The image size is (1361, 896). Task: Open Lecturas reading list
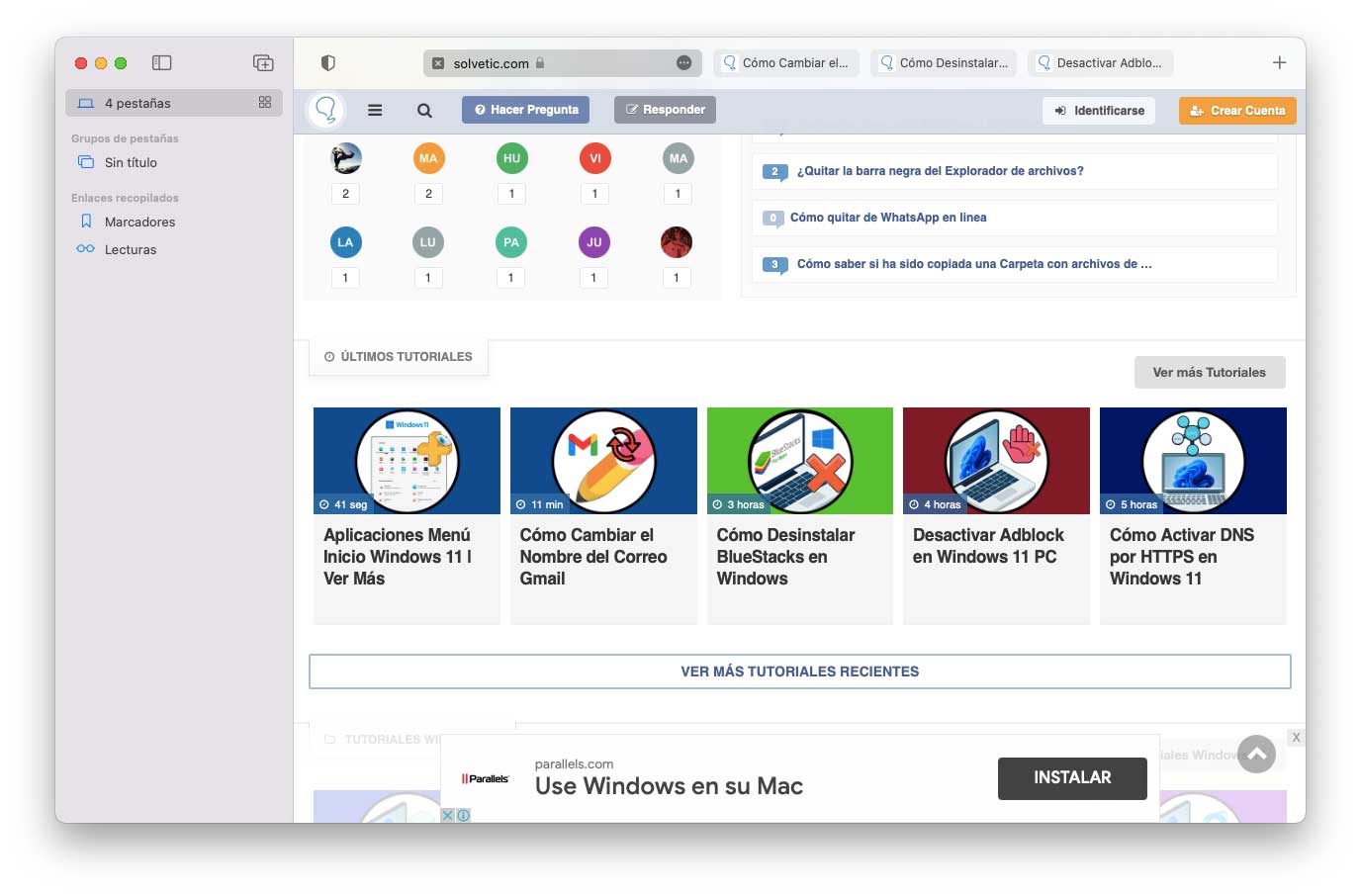point(131,250)
